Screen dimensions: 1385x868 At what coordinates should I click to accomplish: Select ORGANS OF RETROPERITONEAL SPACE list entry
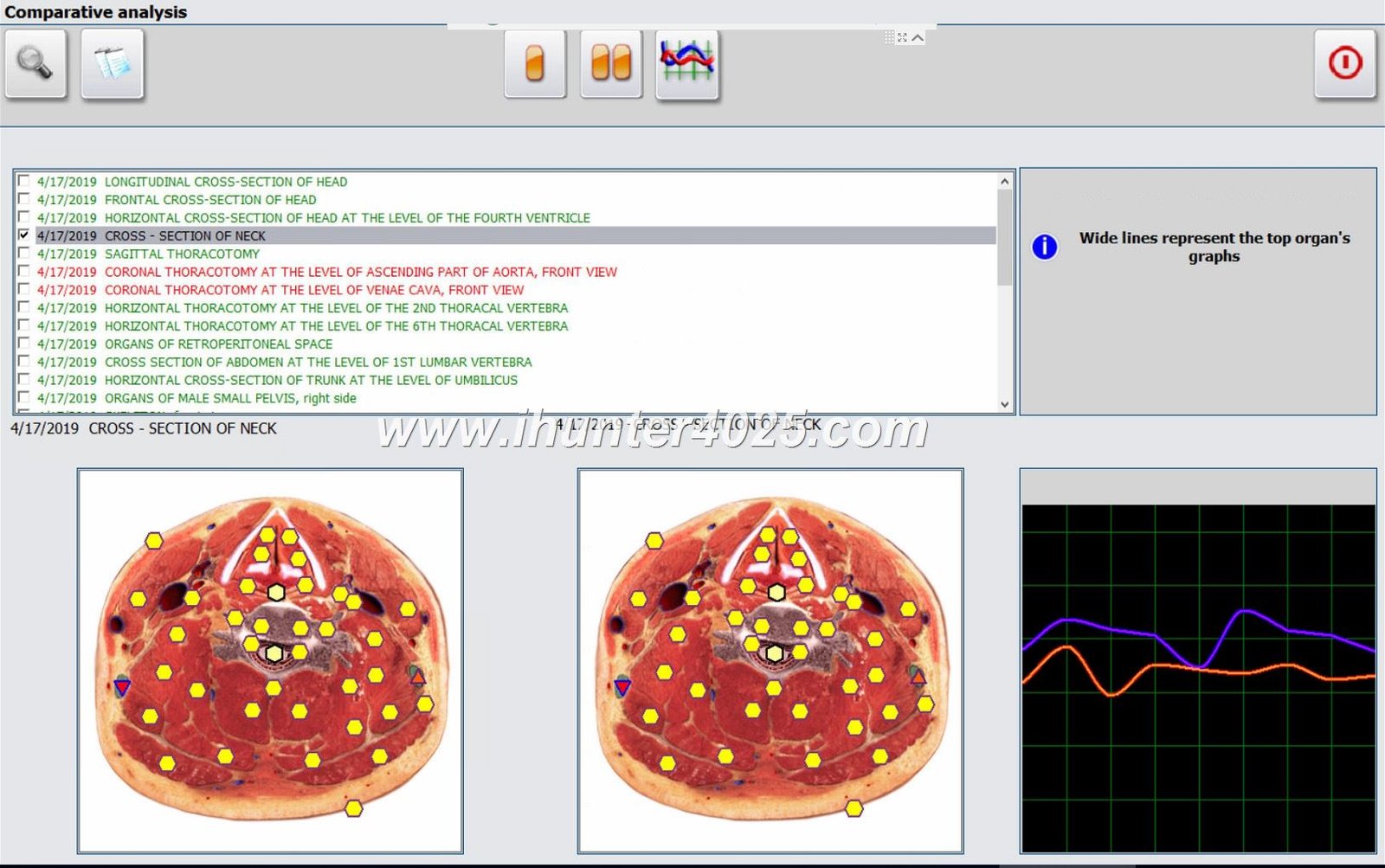pos(218,344)
